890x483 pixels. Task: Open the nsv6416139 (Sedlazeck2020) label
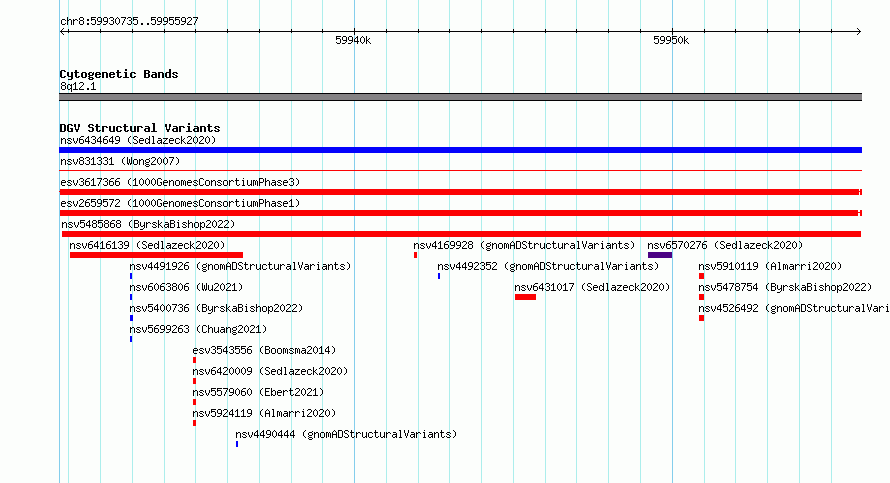147,245
